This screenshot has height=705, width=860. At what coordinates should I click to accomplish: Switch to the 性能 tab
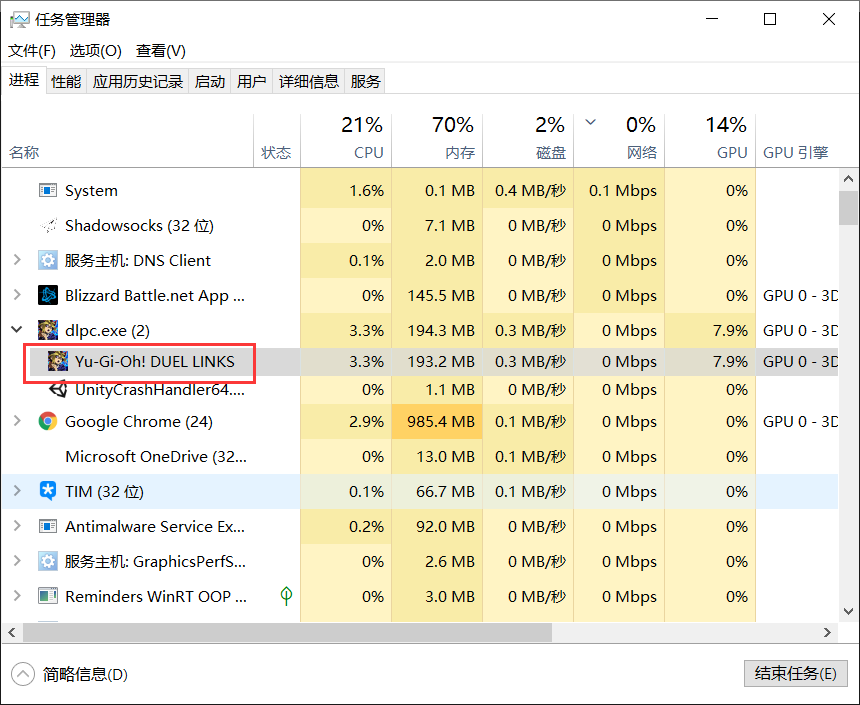click(x=66, y=81)
